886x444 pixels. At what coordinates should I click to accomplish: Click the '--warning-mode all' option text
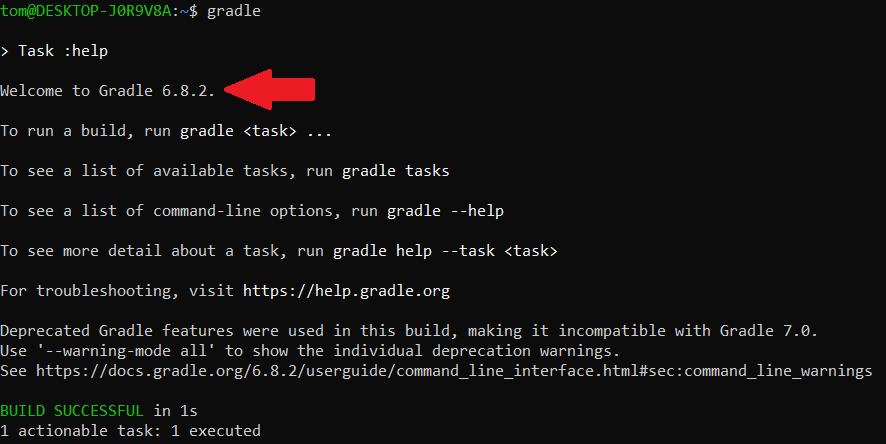coord(113,351)
